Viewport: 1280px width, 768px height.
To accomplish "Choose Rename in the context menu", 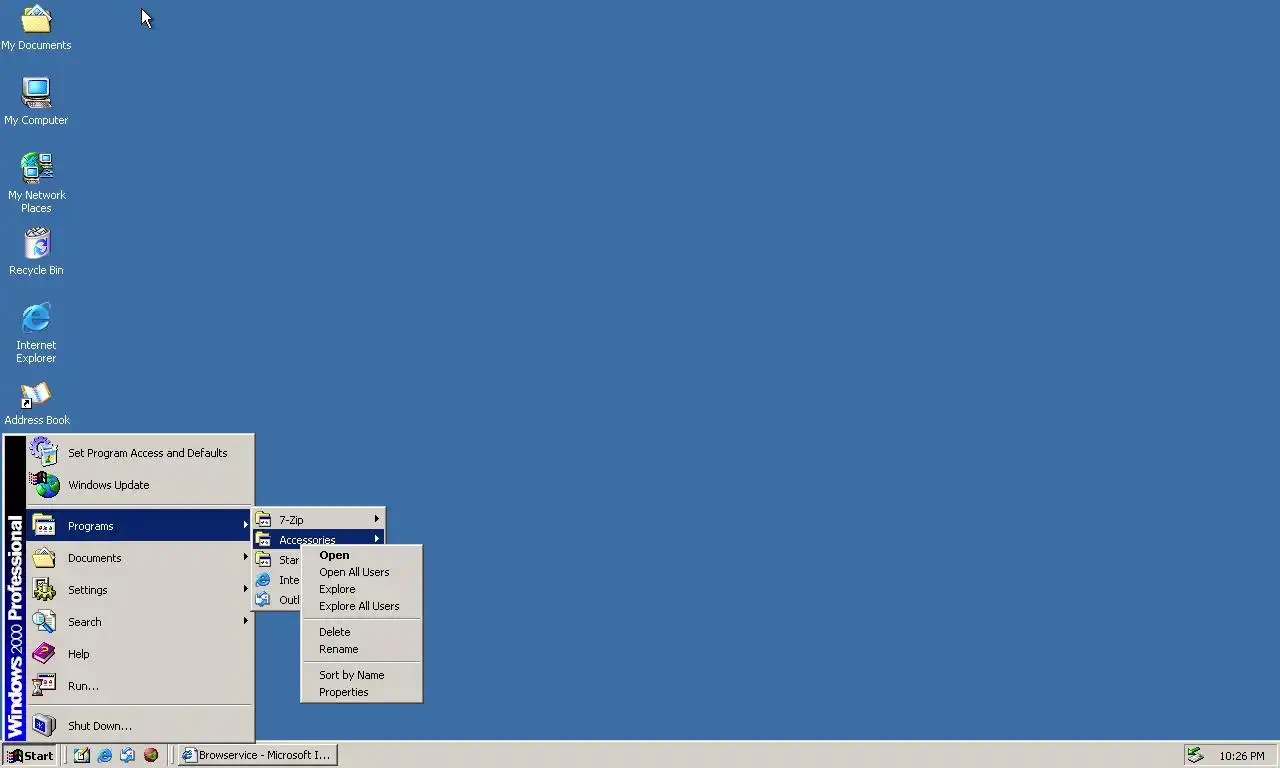I will [361, 649].
